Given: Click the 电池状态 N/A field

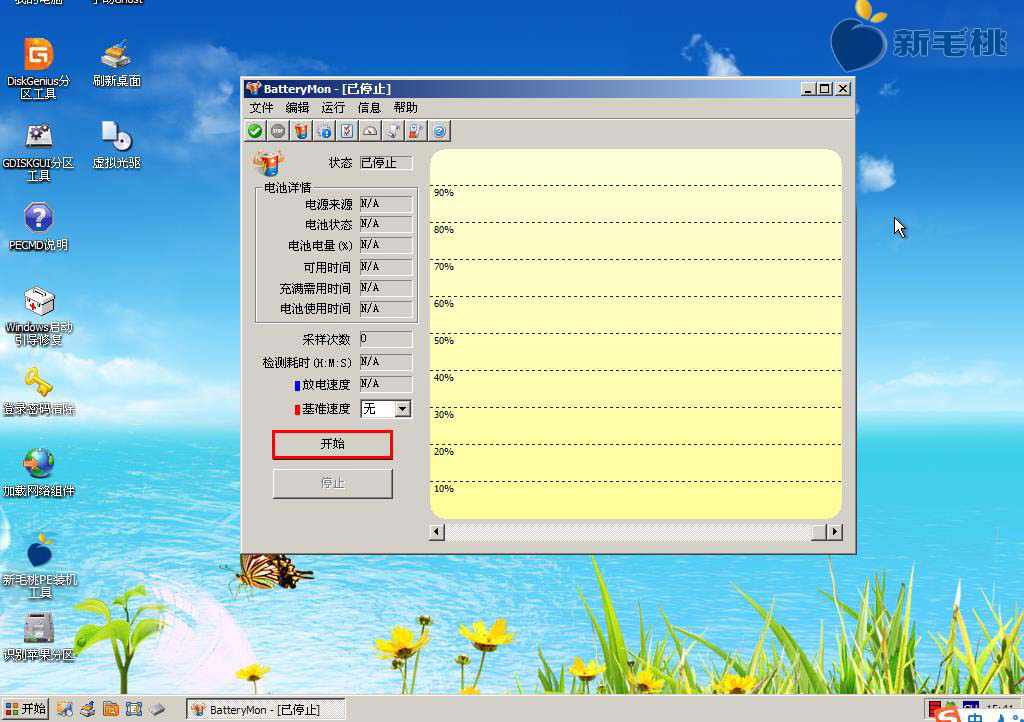Looking at the screenshot, I should click(x=386, y=224).
